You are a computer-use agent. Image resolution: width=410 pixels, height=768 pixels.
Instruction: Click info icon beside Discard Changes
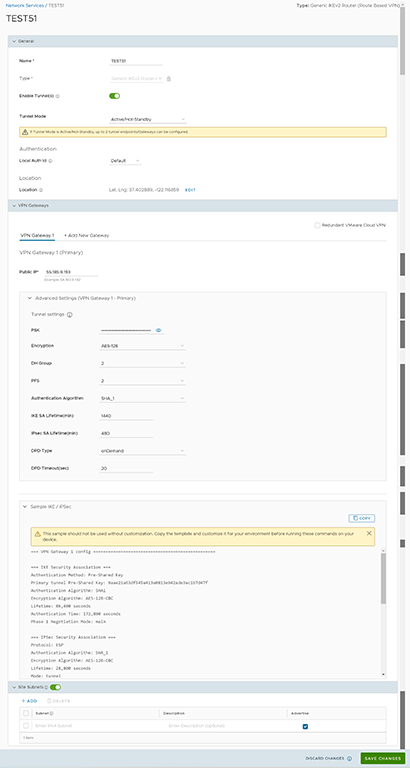(x=349, y=758)
